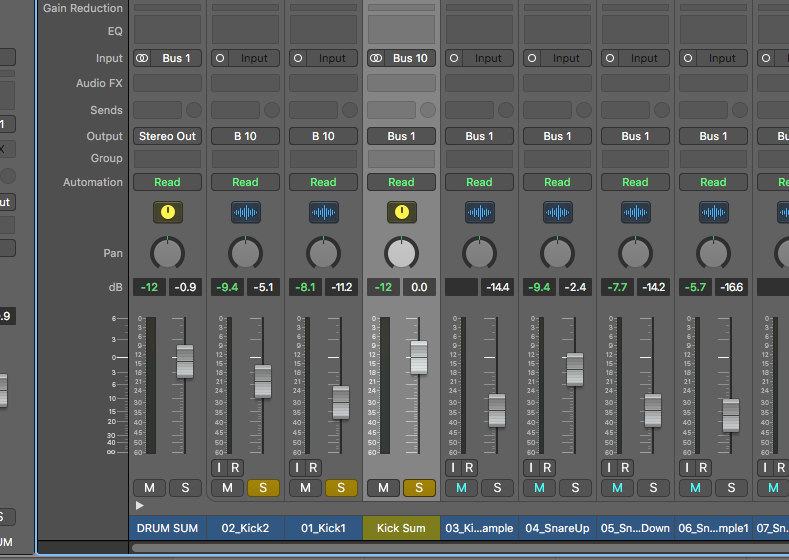Click the 04_SnareUp waveform icon

pos(558,212)
